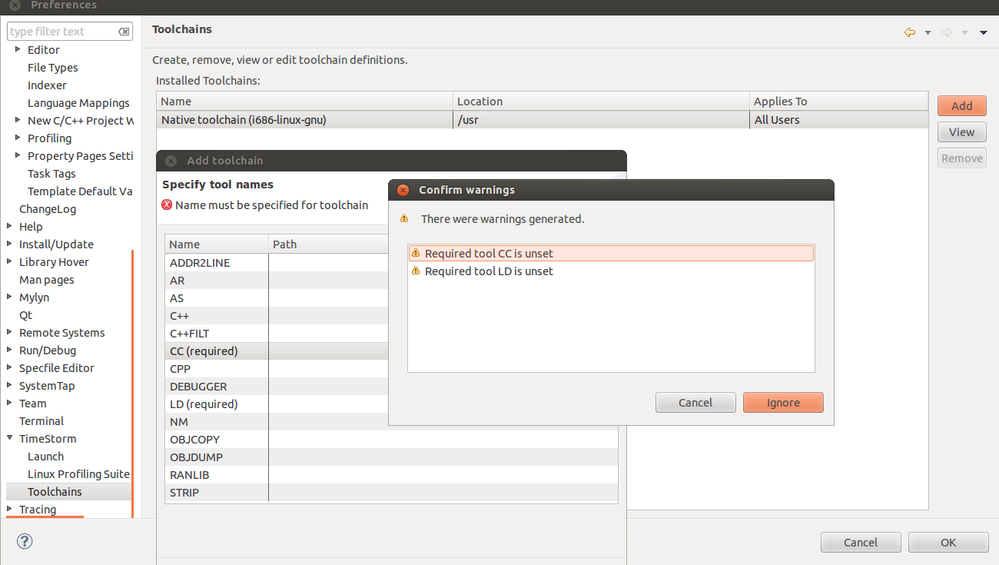Close the Add toolchain dialog

[171, 161]
